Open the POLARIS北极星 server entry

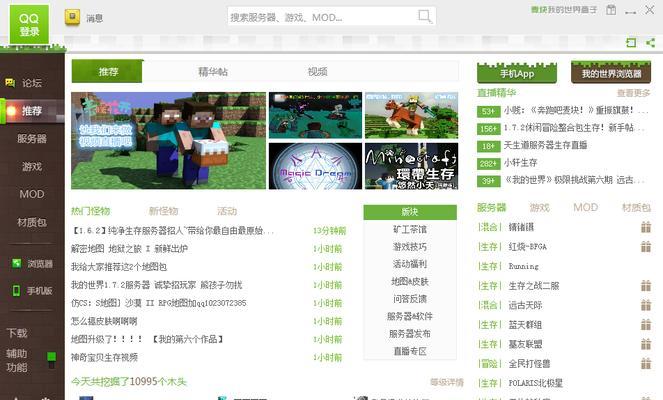(535, 383)
